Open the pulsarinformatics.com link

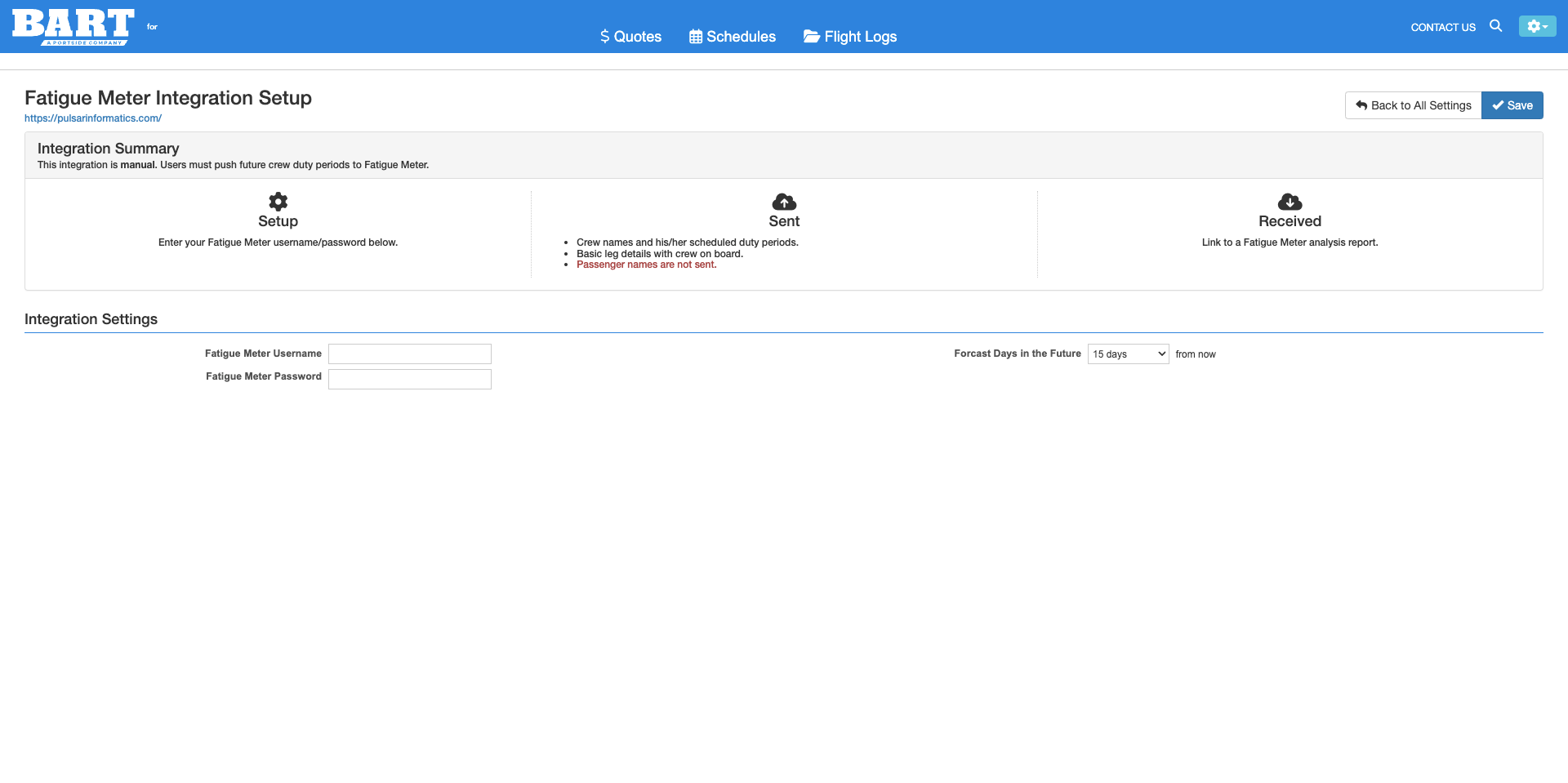93,118
